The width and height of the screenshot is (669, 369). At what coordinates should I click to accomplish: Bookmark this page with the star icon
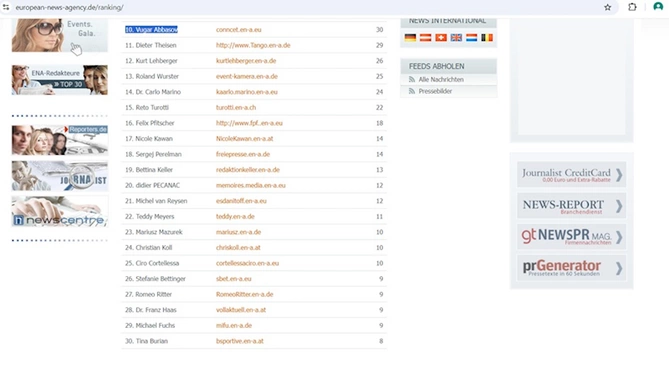point(608,7)
